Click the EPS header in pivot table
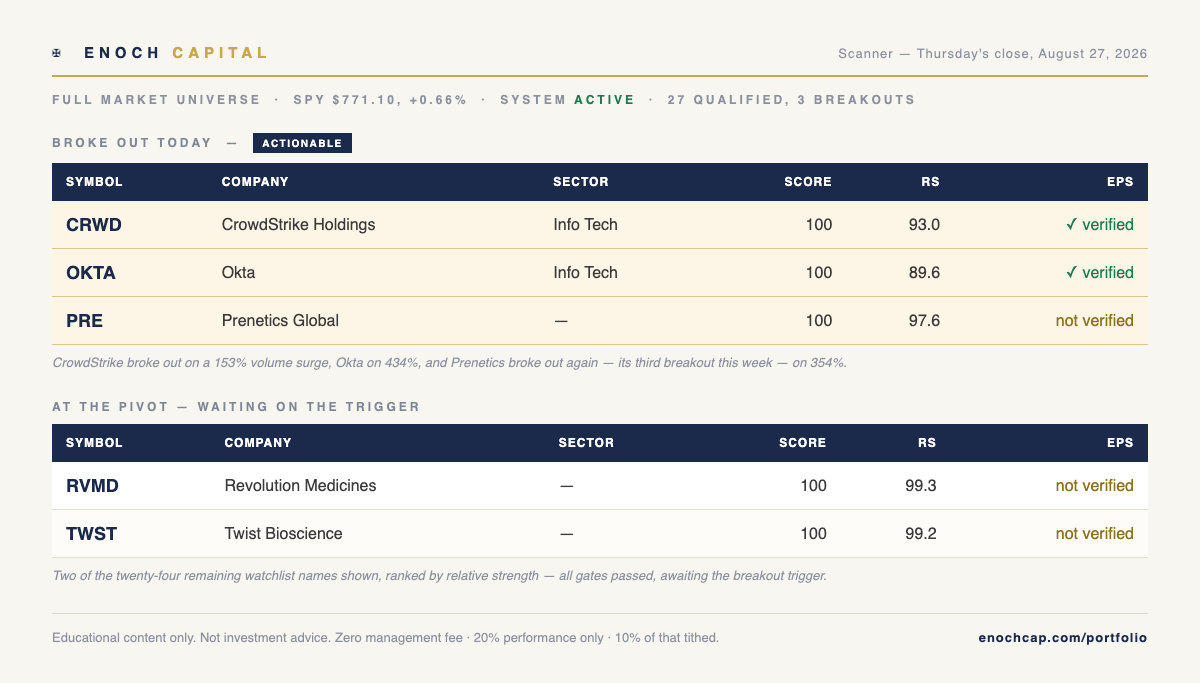The image size is (1200, 683). tap(1121, 443)
